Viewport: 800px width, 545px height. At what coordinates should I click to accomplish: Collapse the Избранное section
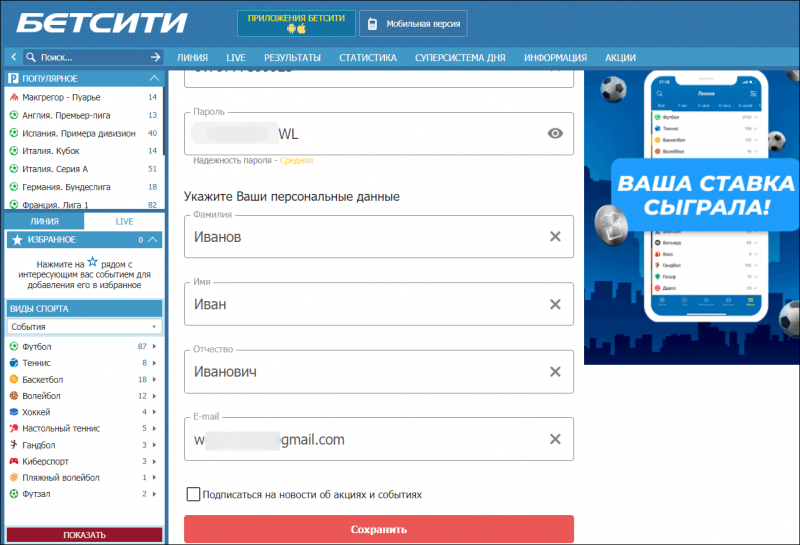click(153, 239)
